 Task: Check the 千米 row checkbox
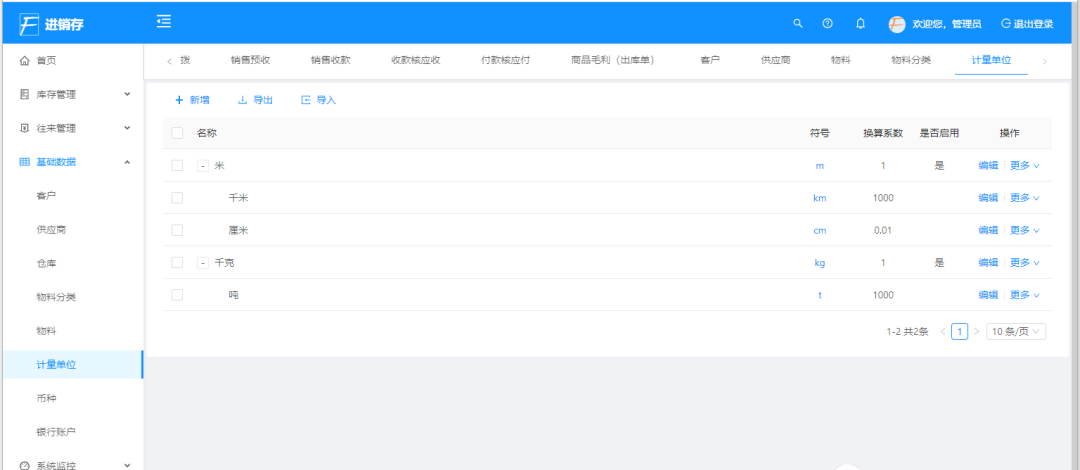pyautogui.click(x=177, y=198)
